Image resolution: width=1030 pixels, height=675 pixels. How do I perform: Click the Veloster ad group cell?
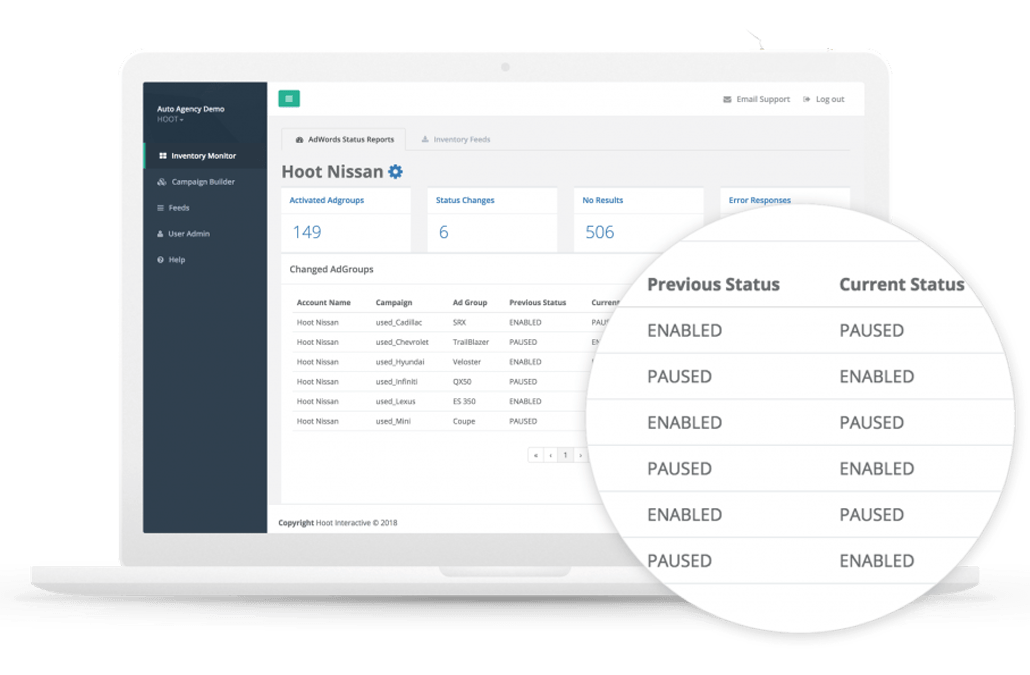click(466, 362)
